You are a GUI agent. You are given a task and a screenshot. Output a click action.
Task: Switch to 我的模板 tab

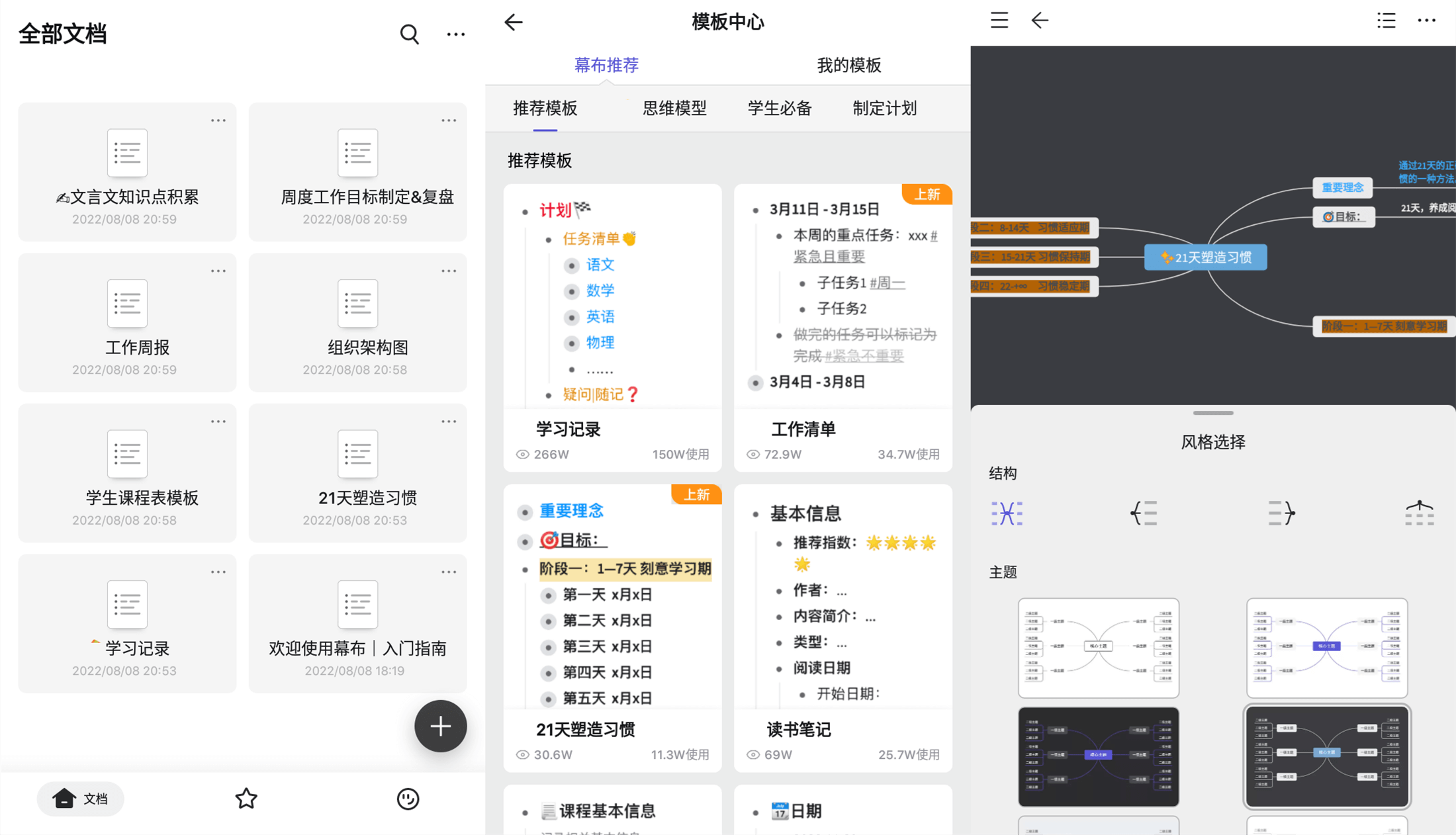click(849, 65)
